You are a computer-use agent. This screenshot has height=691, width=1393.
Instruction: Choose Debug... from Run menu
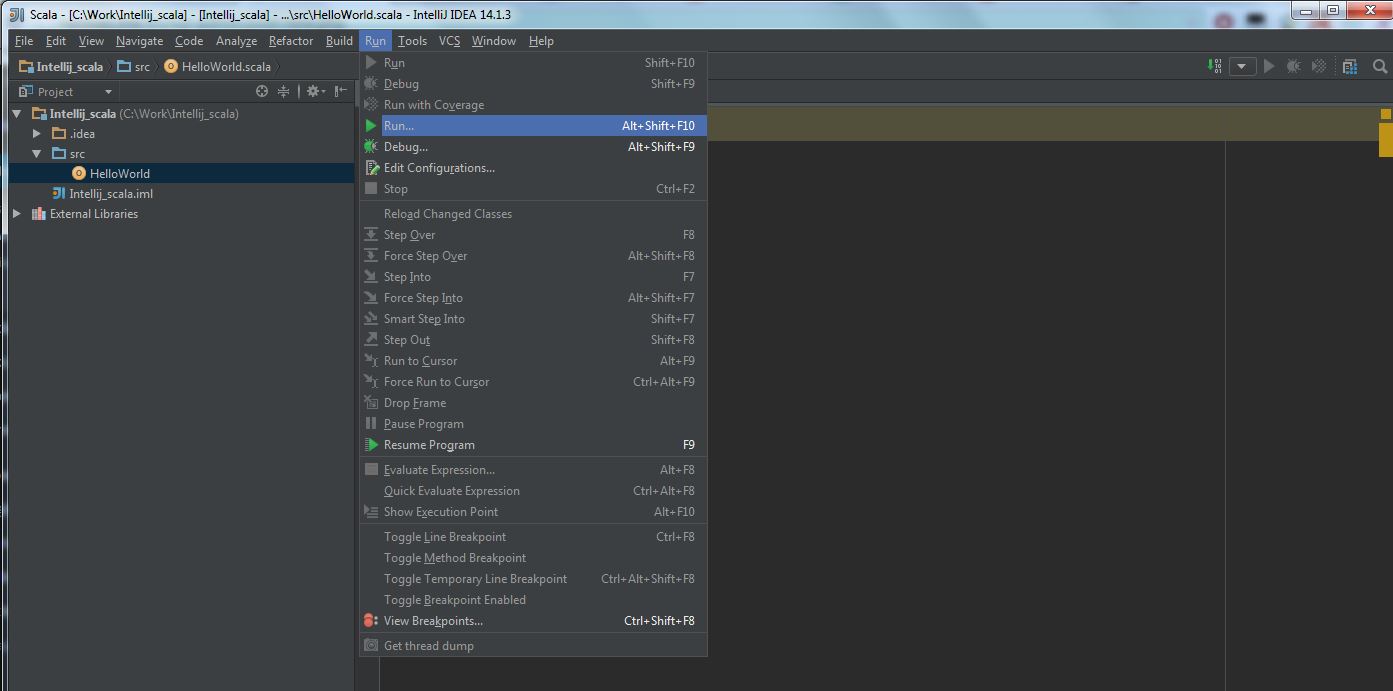533,147
